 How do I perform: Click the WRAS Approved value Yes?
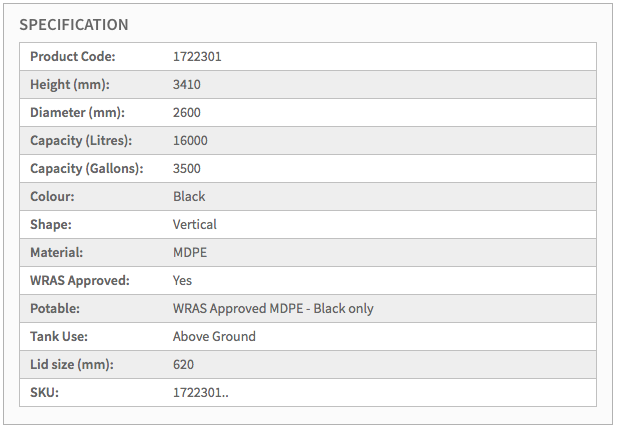[183, 281]
